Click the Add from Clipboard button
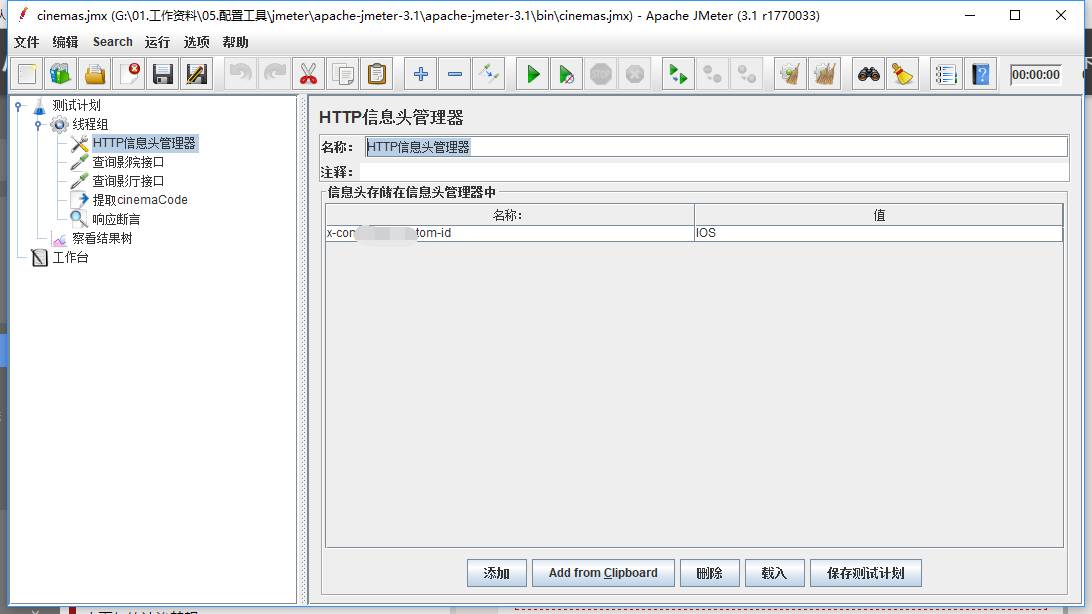Image resolution: width=1092 pixels, height=614 pixels. pyautogui.click(x=603, y=573)
